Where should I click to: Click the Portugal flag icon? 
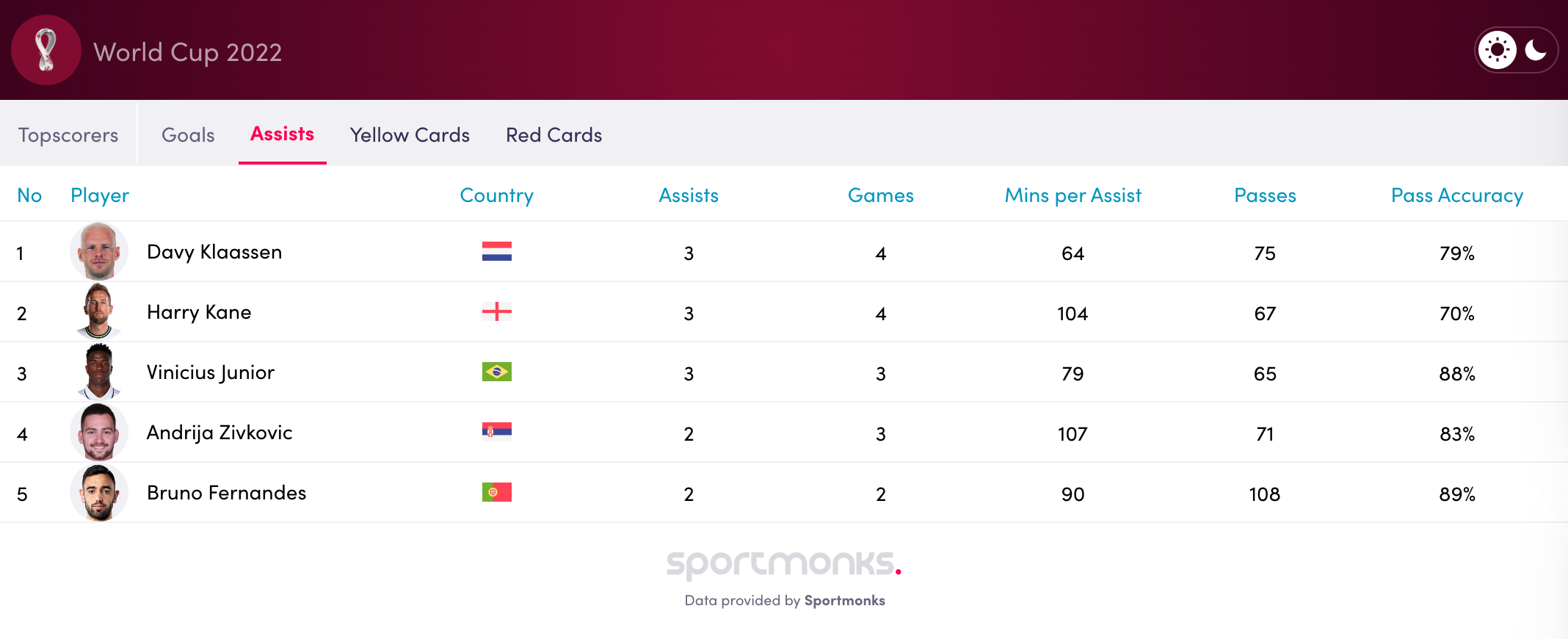click(496, 492)
